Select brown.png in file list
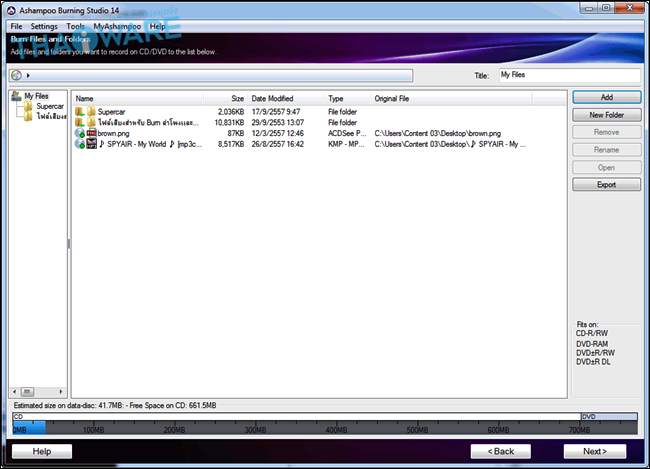The height and width of the screenshot is (469, 650). coord(114,134)
